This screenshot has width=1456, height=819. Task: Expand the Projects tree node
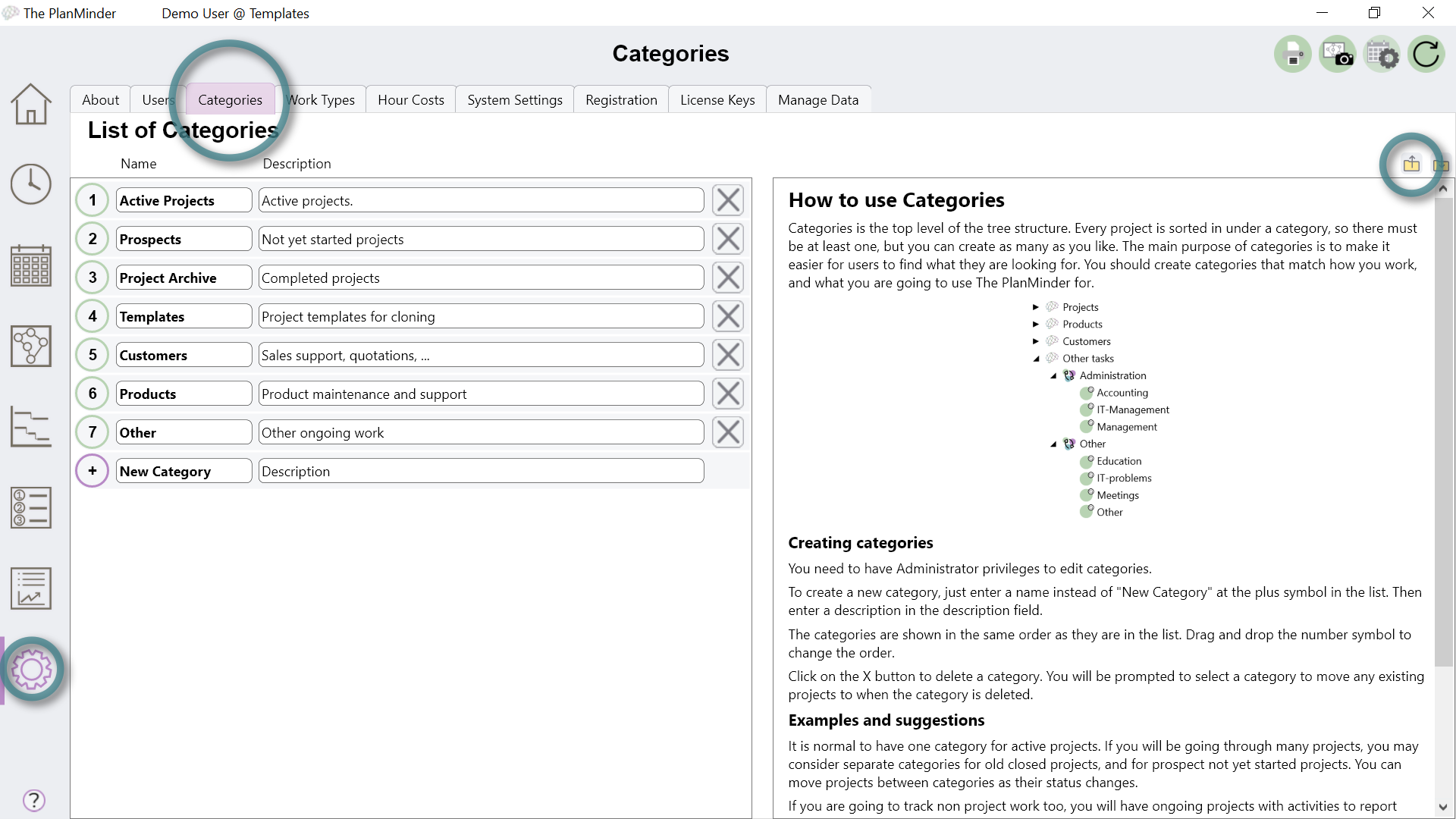pos(1037,306)
